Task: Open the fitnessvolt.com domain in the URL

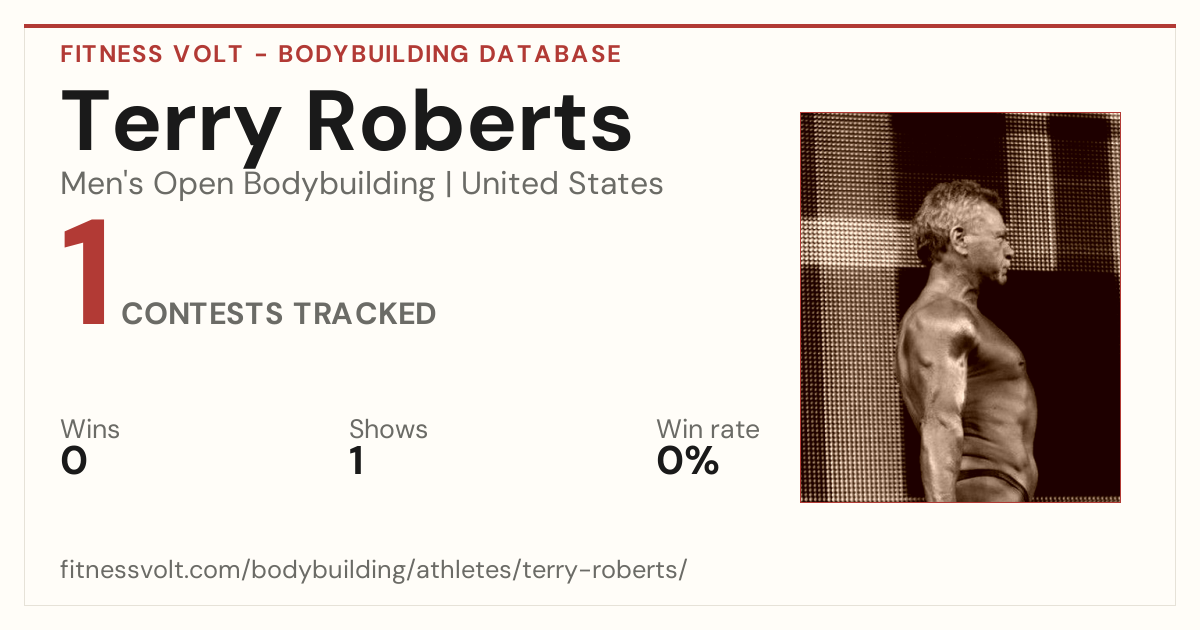Action: pos(152,570)
